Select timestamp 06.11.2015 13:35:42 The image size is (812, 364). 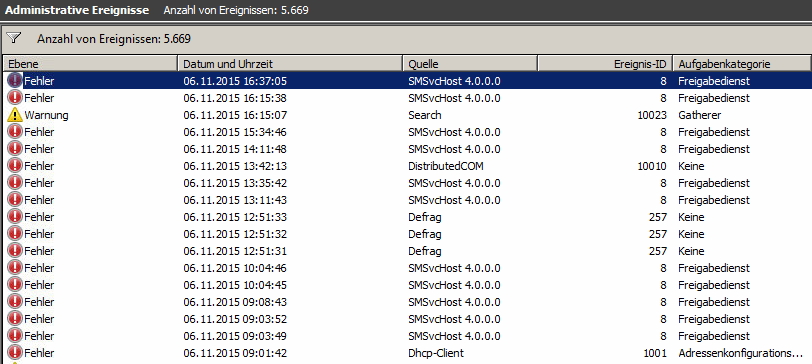coord(235,183)
